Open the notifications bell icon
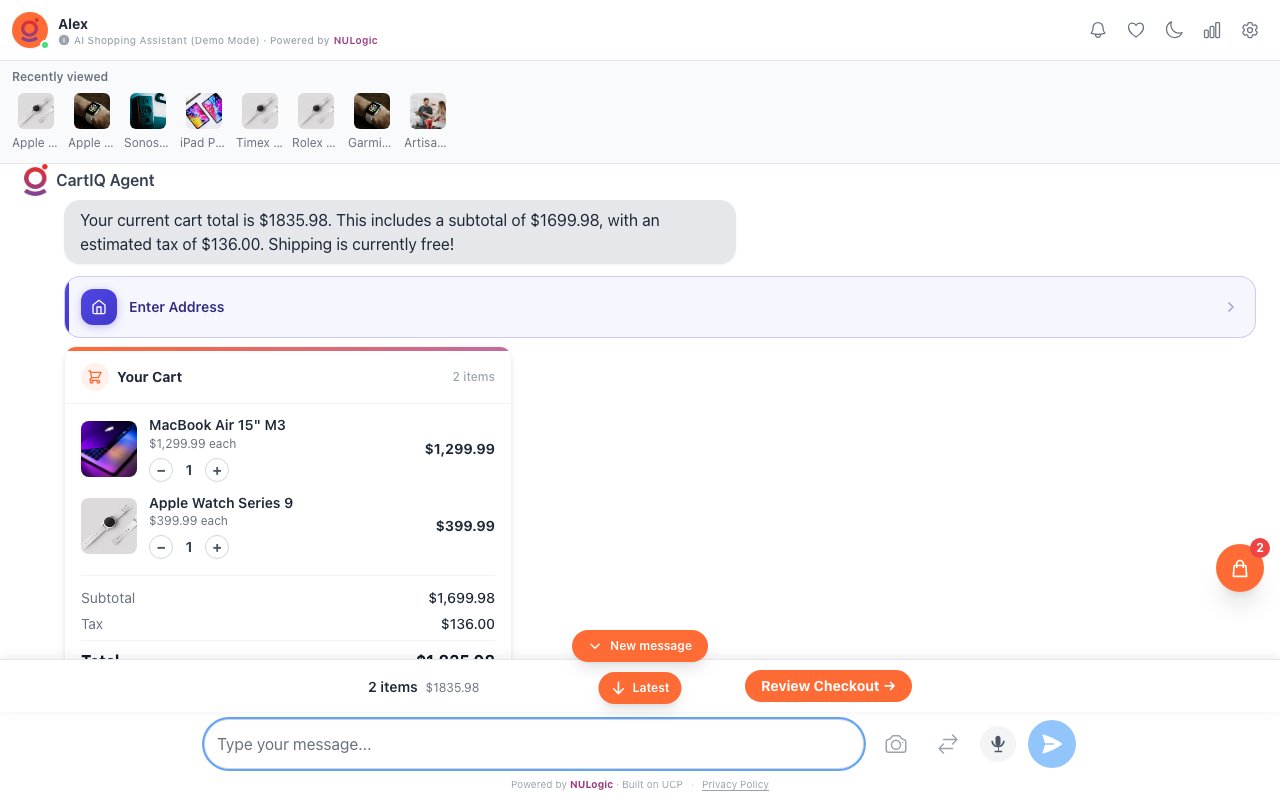The width and height of the screenshot is (1280, 800). tap(1098, 30)
